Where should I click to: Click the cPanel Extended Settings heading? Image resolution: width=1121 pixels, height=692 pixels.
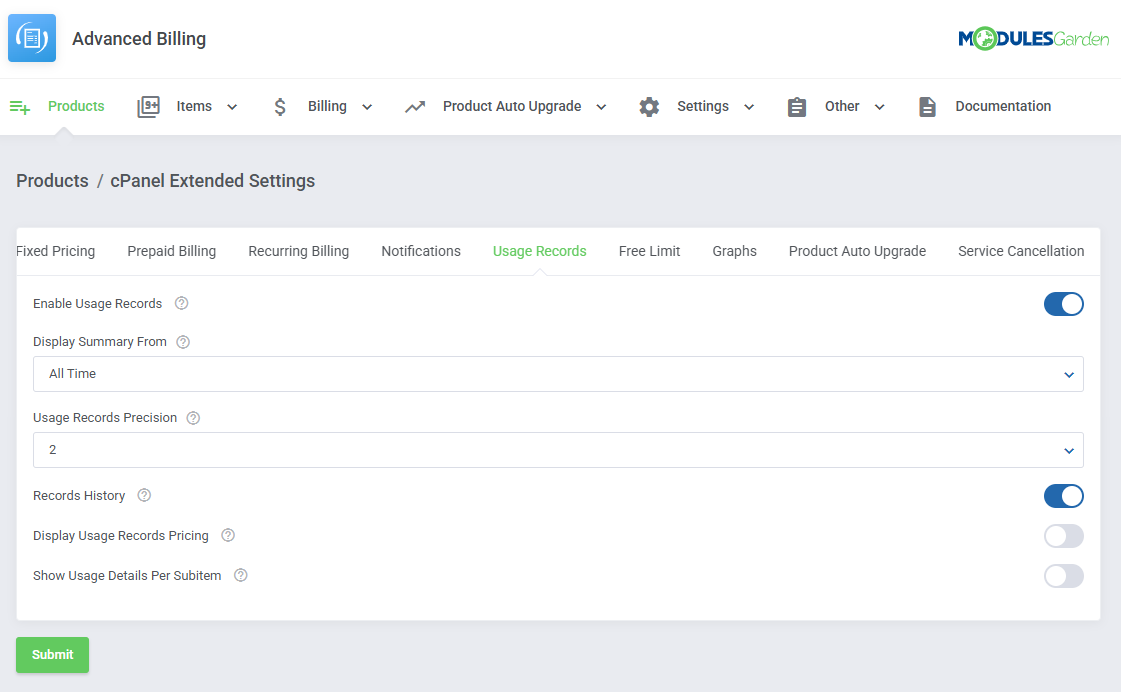click(x=212, y=181)
